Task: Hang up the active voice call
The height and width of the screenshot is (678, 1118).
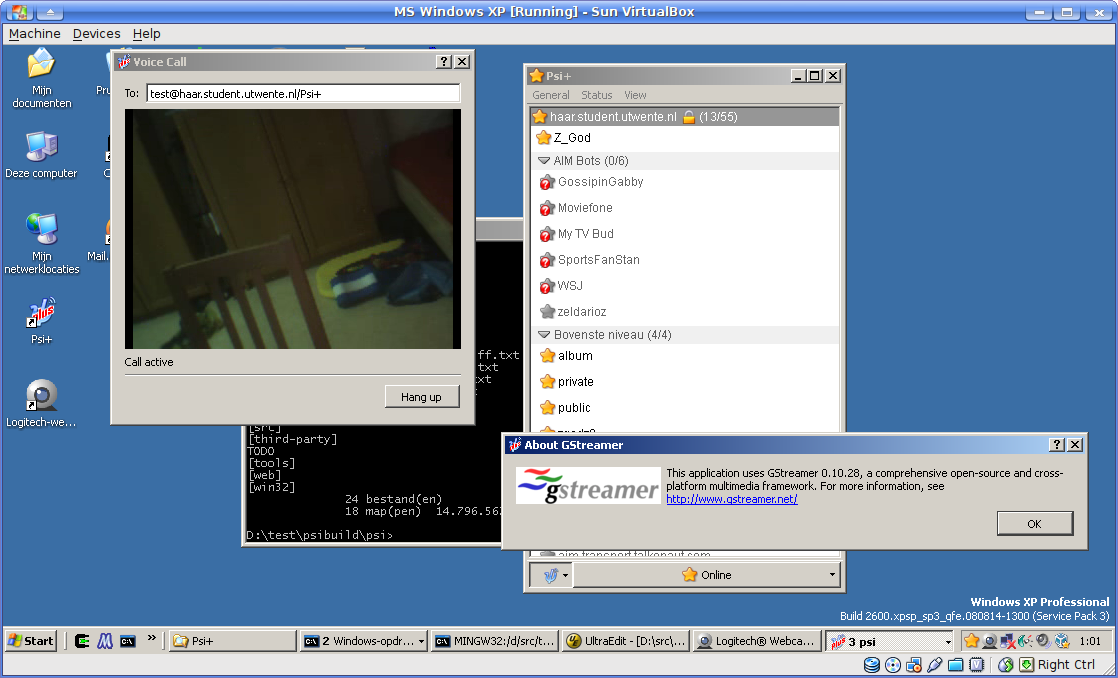Action: click(x=421, y=397)
